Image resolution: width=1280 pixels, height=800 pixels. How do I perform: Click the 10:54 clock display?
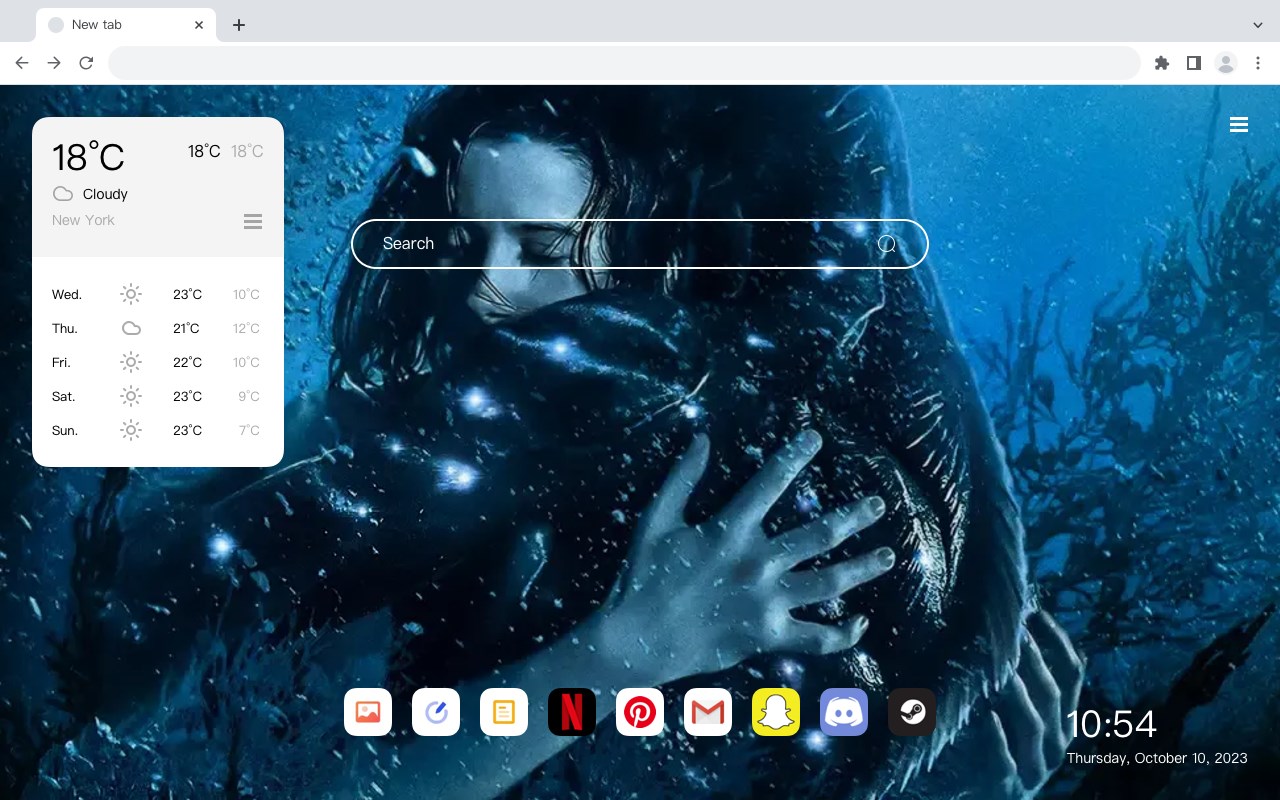[x=1111, y=724]
